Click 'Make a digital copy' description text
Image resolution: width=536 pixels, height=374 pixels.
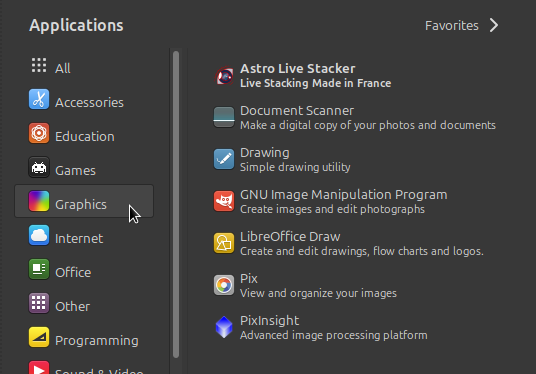pyautogui.click(x=368, y=125)
